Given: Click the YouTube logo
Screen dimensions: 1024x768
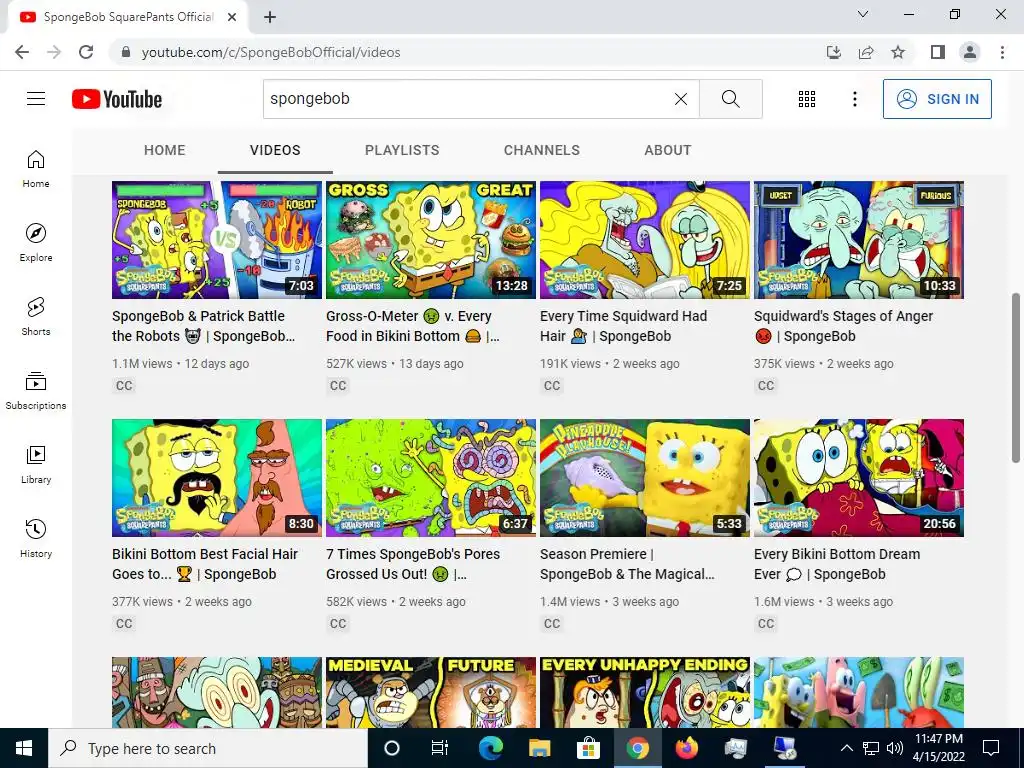Looking at the screenshot, I should [x=117, y=99].
